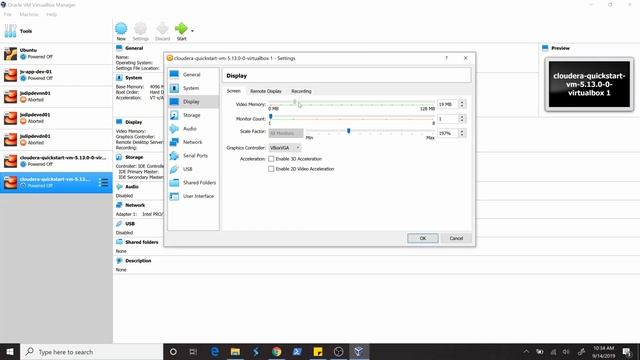The height and width of the screenshot is (360, 640).
Task: Open Task View on the taskbar
Action: pos(193,352)
